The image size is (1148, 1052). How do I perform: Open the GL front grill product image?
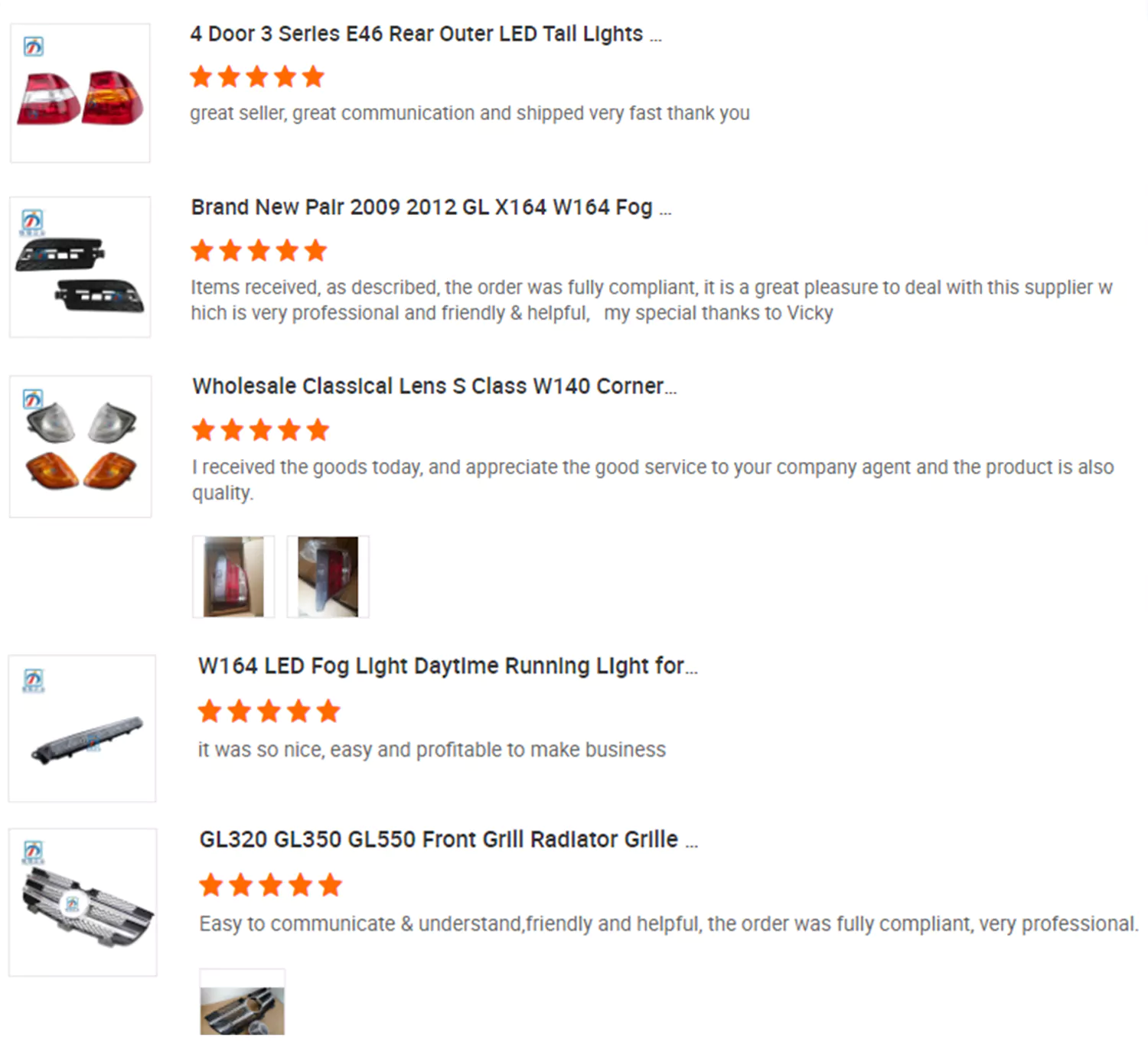[x=83, y=902]
